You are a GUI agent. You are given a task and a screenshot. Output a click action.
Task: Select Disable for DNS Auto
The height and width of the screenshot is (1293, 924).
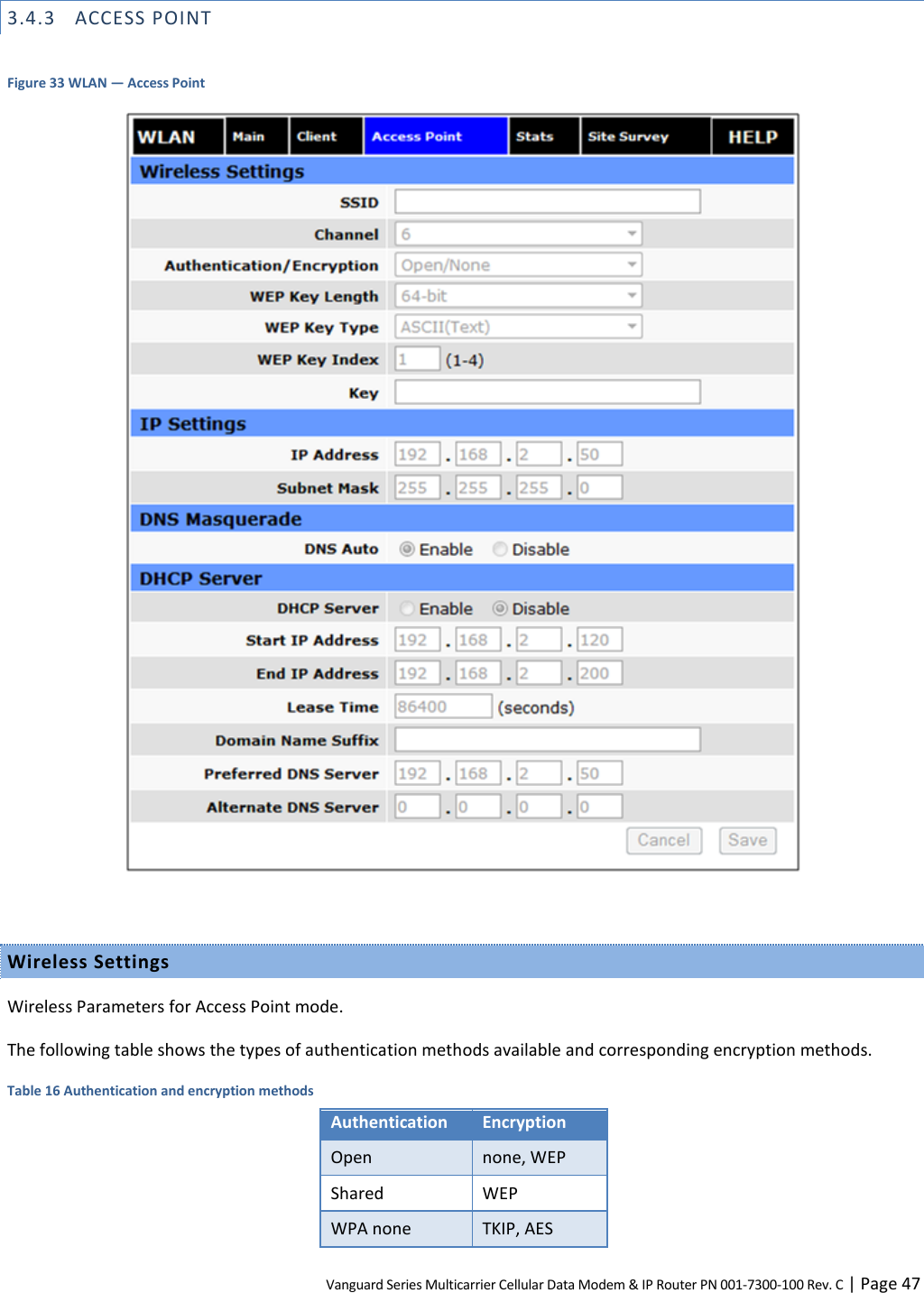(500, 549)
